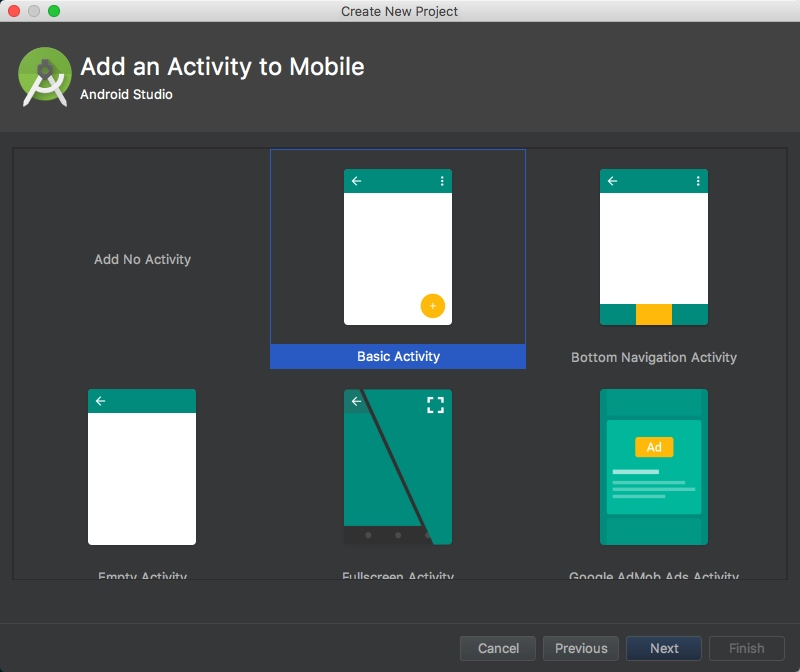This screenshot has height=672, width=800.
Task: Close the Create New Project window
Action: coord(14,11)
